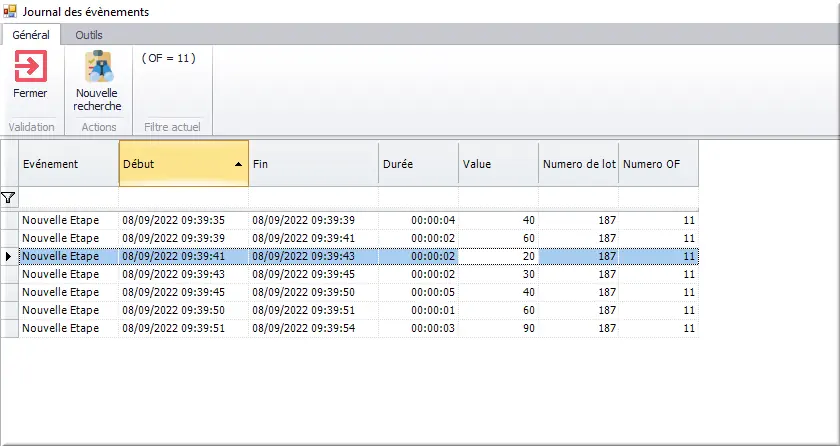840x446 pixels.
Task: Click the filter funnel icon in grid
Action: pos(8,198)
